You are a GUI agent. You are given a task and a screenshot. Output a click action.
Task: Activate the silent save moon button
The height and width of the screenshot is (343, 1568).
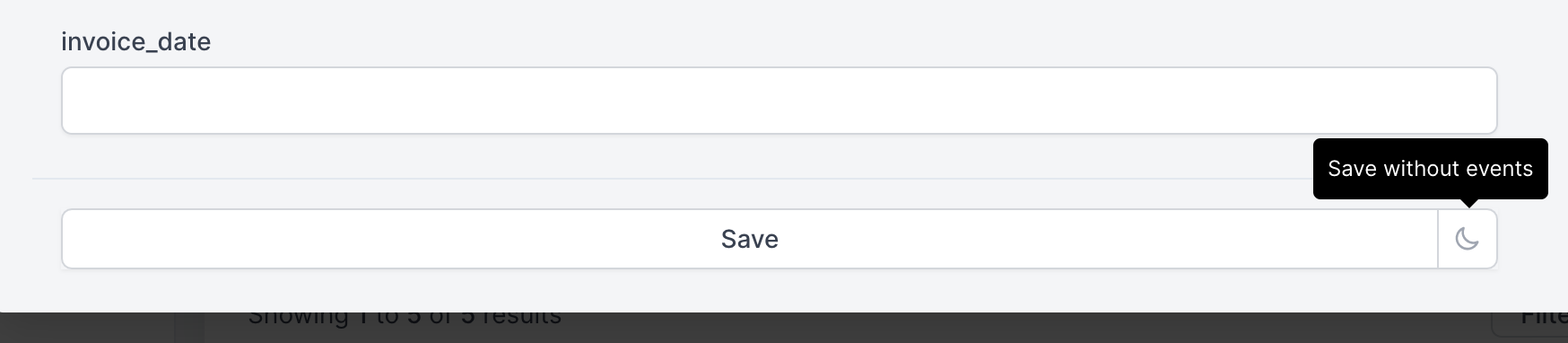click(x=1468, y=239)
